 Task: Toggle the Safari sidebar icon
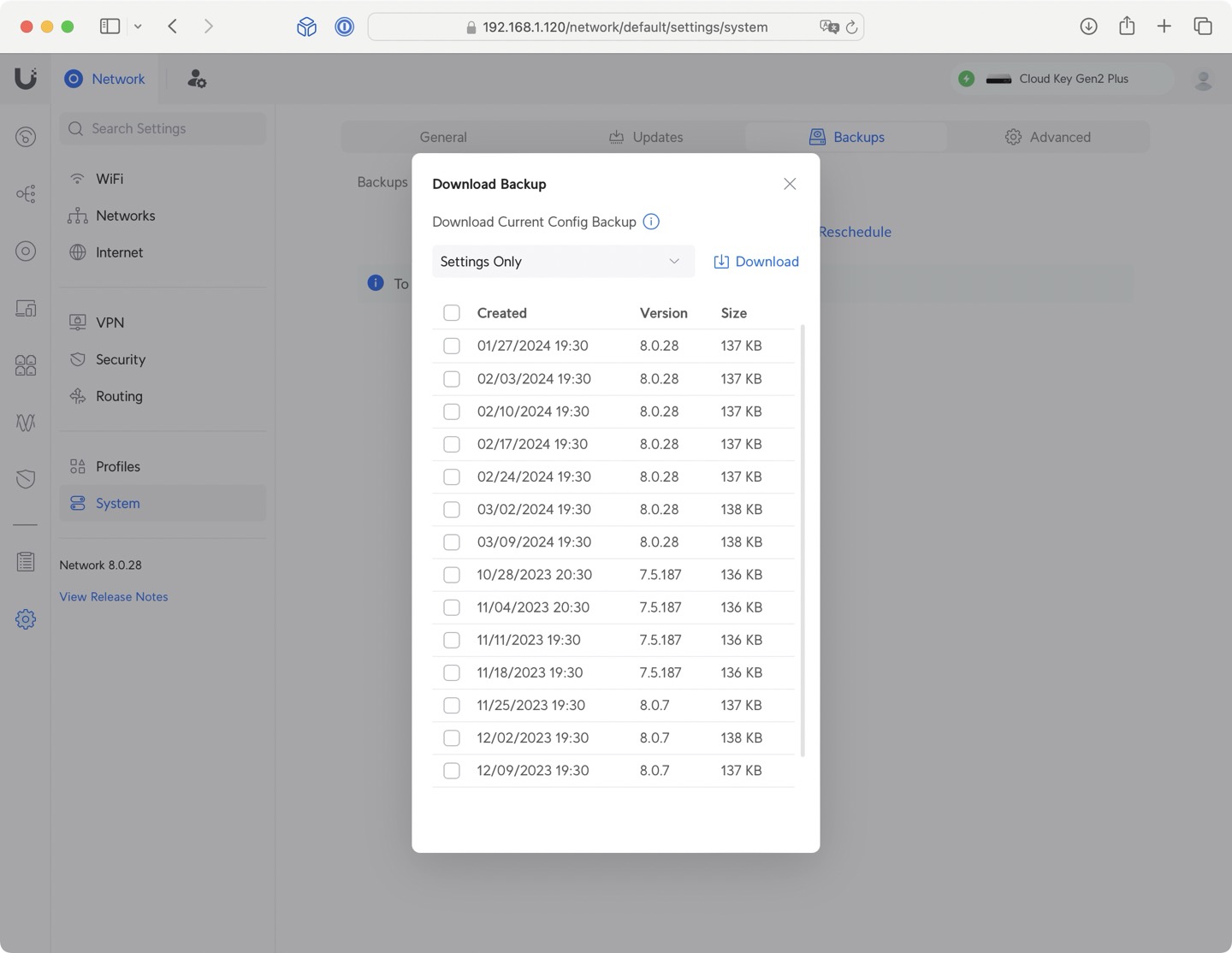(110, 27)
